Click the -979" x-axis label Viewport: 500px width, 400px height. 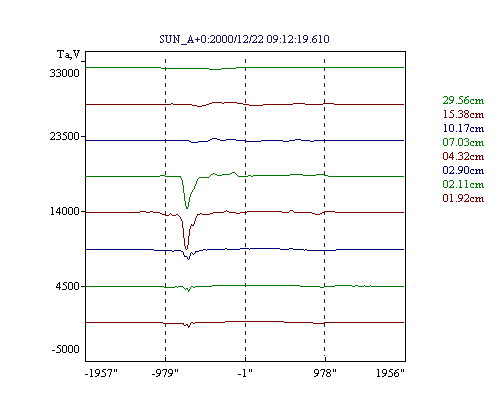tap(165, 373)
